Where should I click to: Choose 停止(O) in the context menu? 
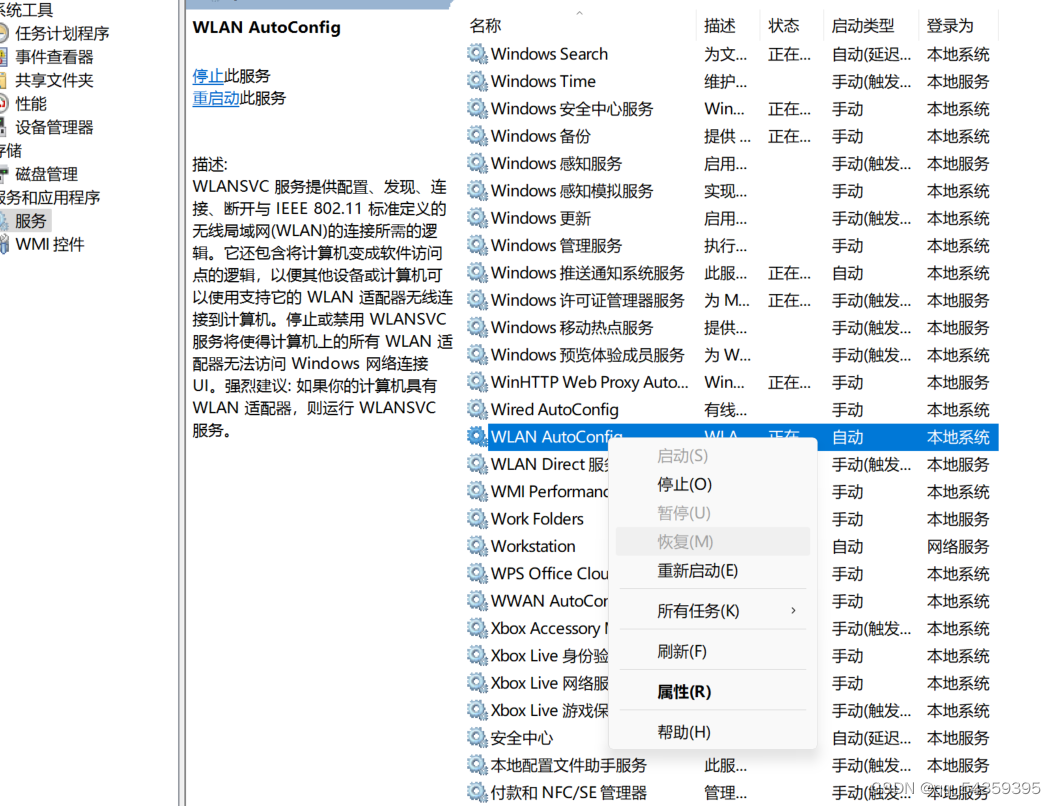[713, 485]
